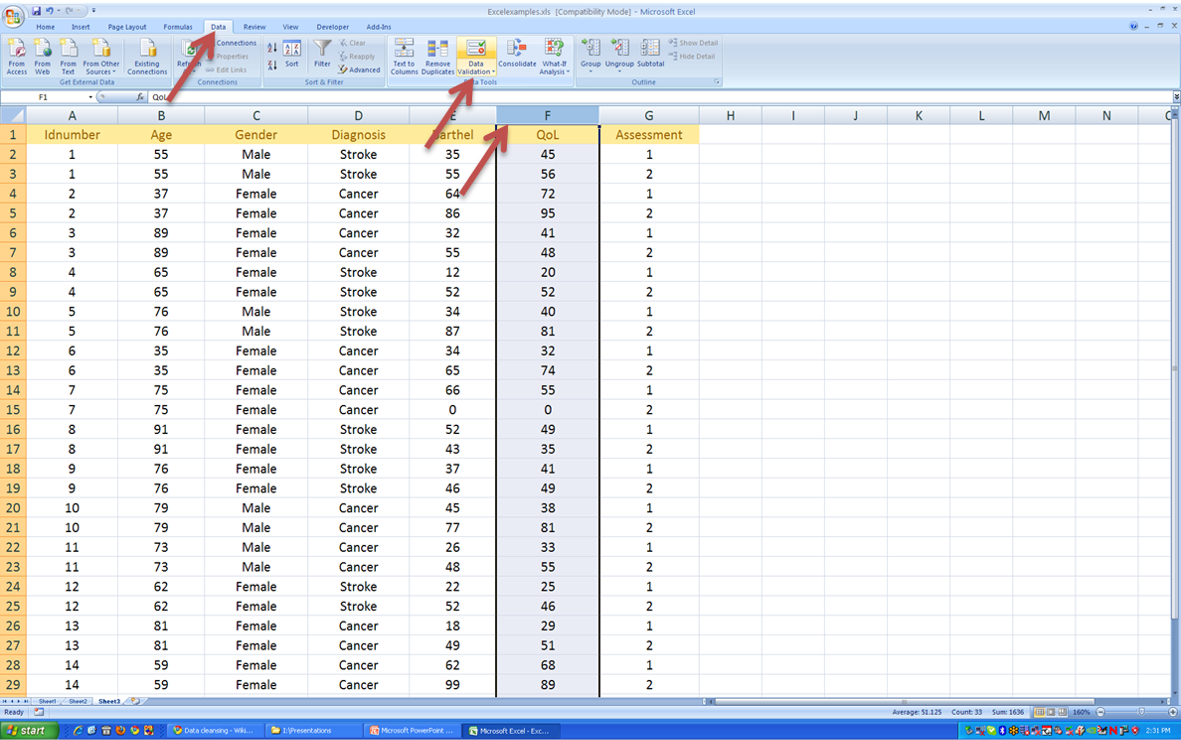Open the Page Layout ribbon tab
The image size is (1181, 740).
pyautogui.click(x=127, y=27)
